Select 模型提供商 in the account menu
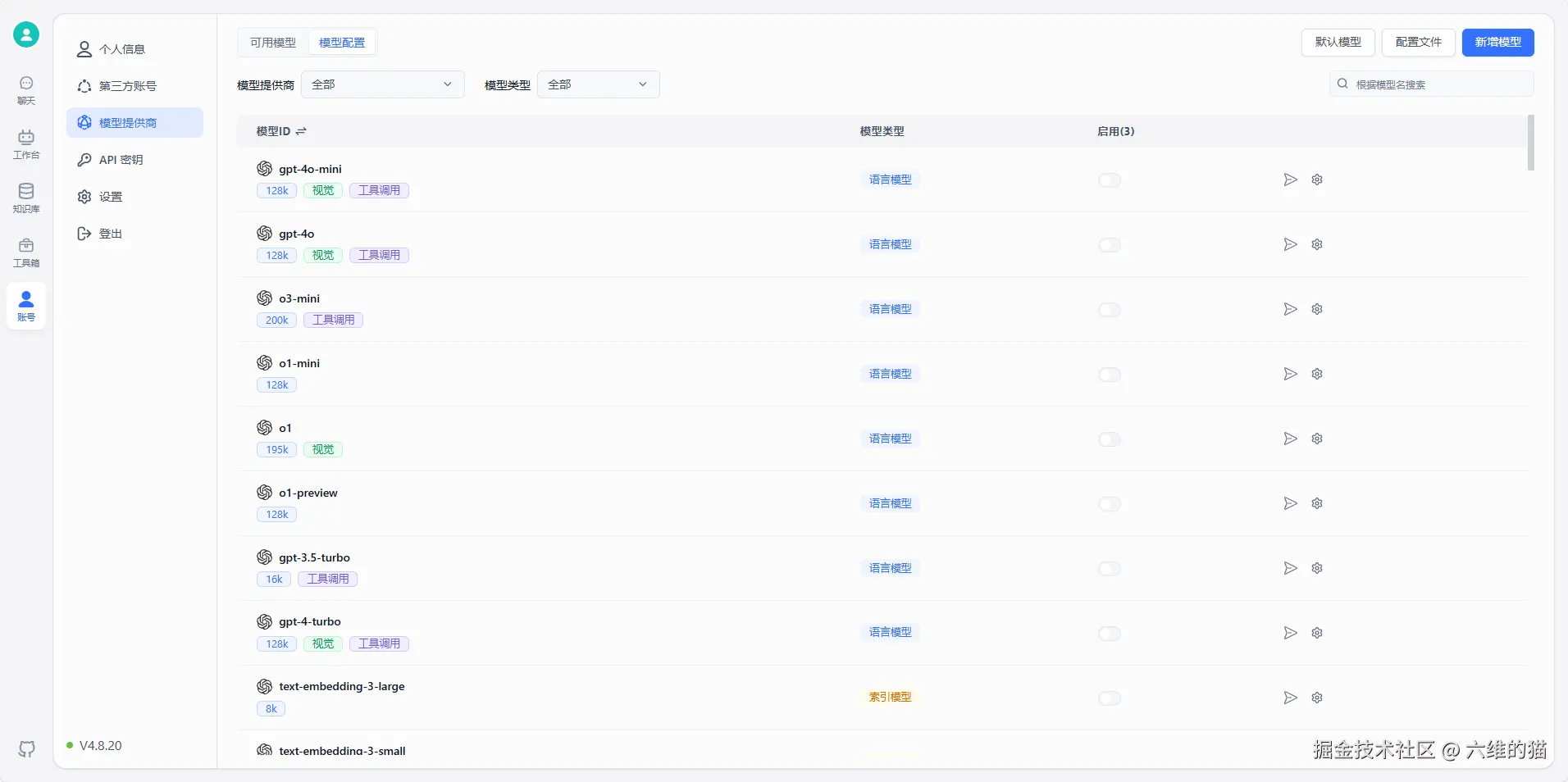 134,123
